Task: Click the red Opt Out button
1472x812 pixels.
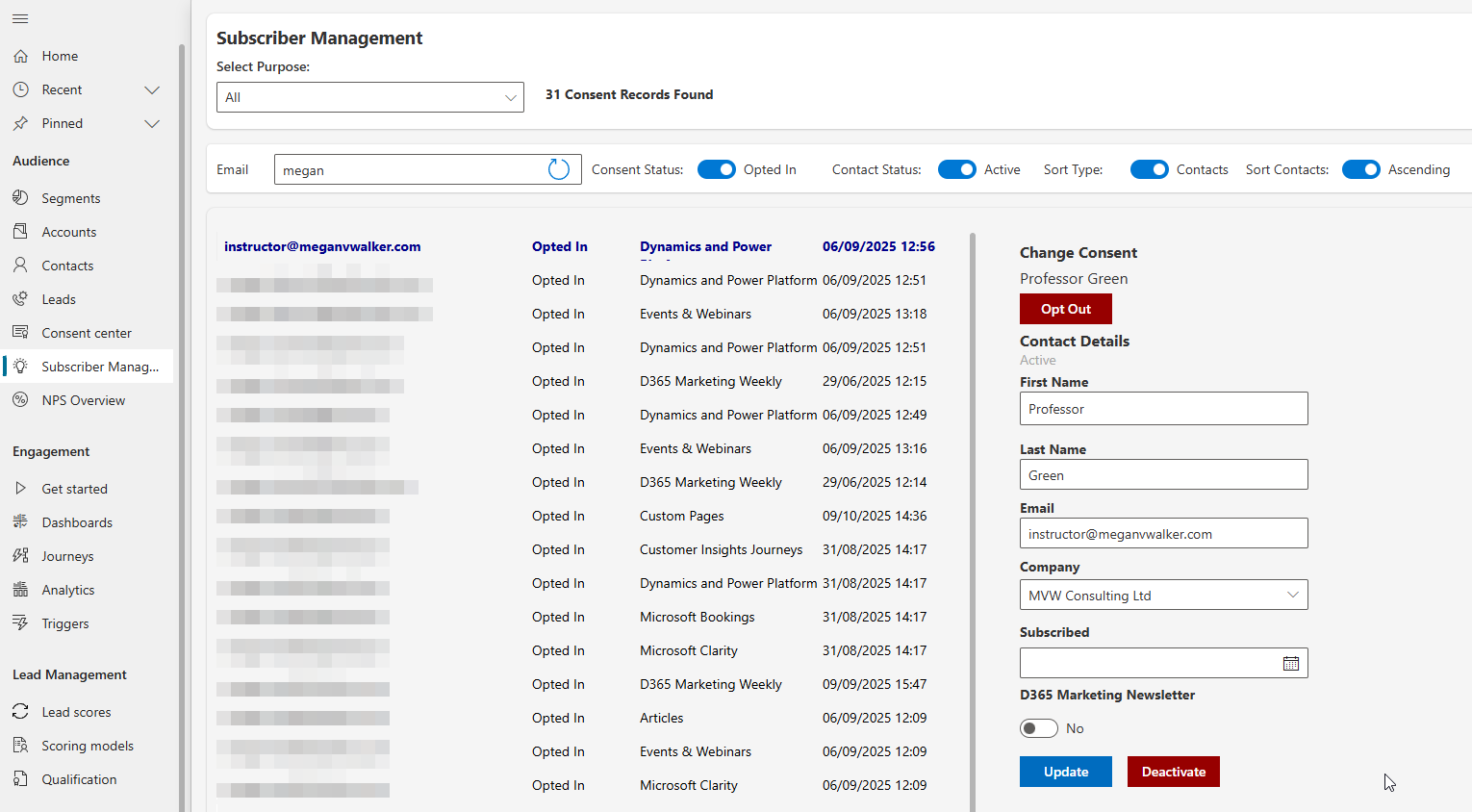Action: click(x=1066, y=309)
